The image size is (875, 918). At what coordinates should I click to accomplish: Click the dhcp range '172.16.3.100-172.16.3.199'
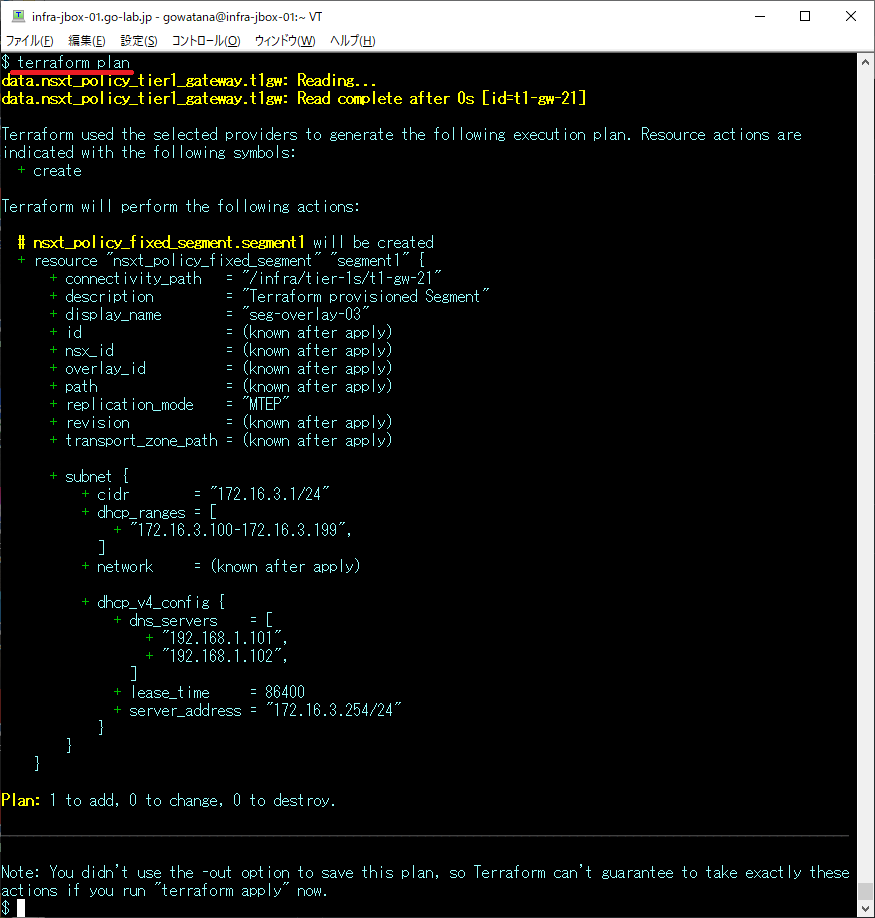238,530
